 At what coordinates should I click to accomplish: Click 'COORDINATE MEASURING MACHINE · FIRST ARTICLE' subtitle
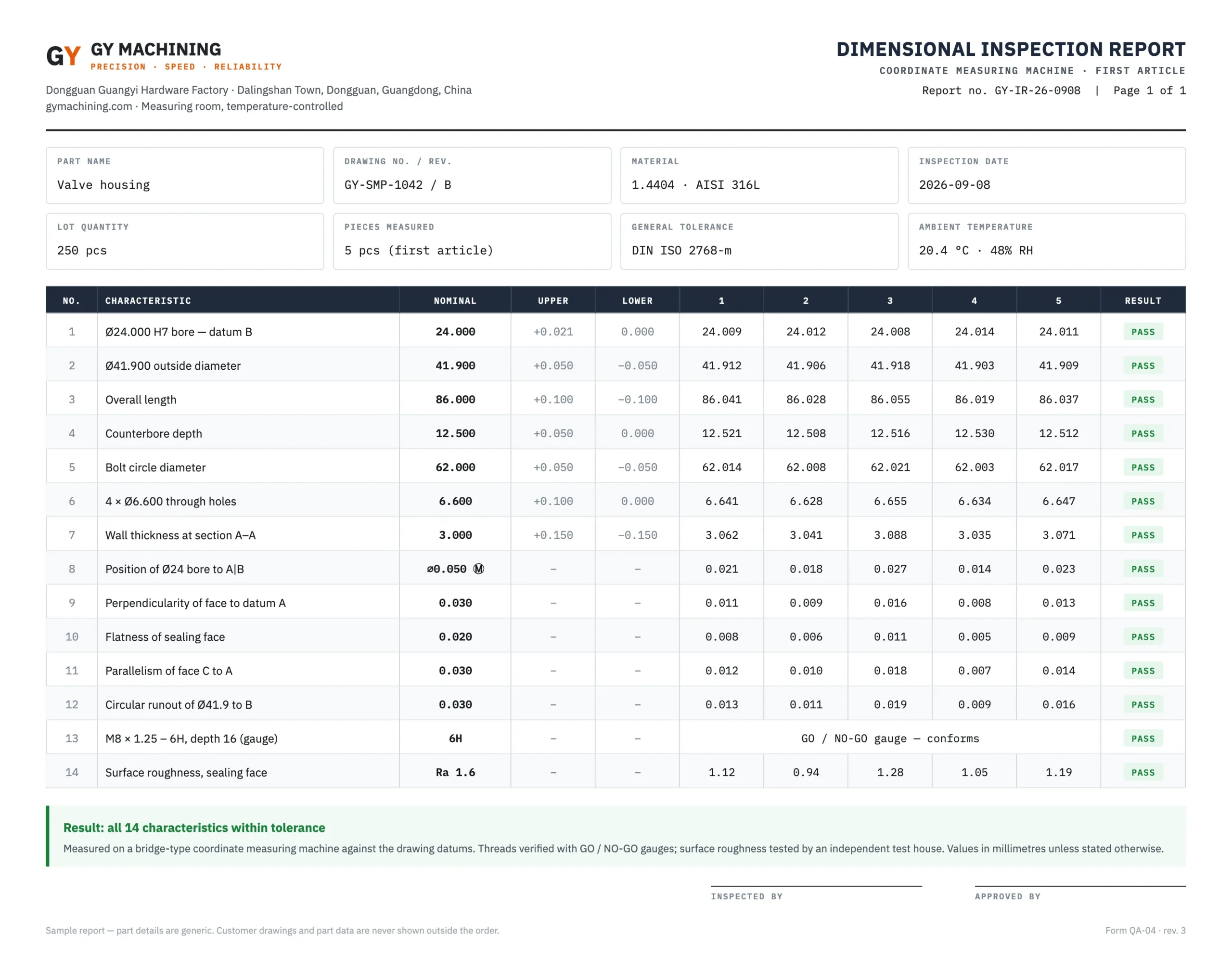[x=1032, y=71]
